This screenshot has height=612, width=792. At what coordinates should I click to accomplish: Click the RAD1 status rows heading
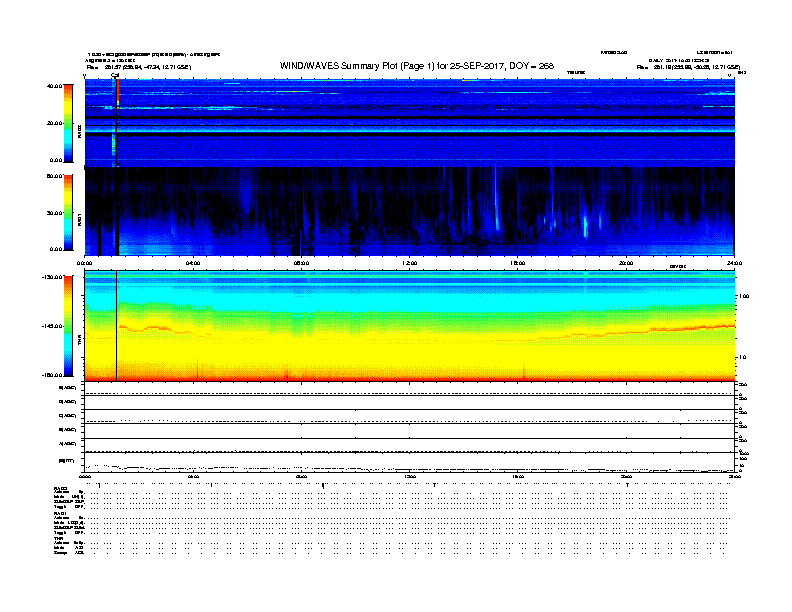(60, 514)
